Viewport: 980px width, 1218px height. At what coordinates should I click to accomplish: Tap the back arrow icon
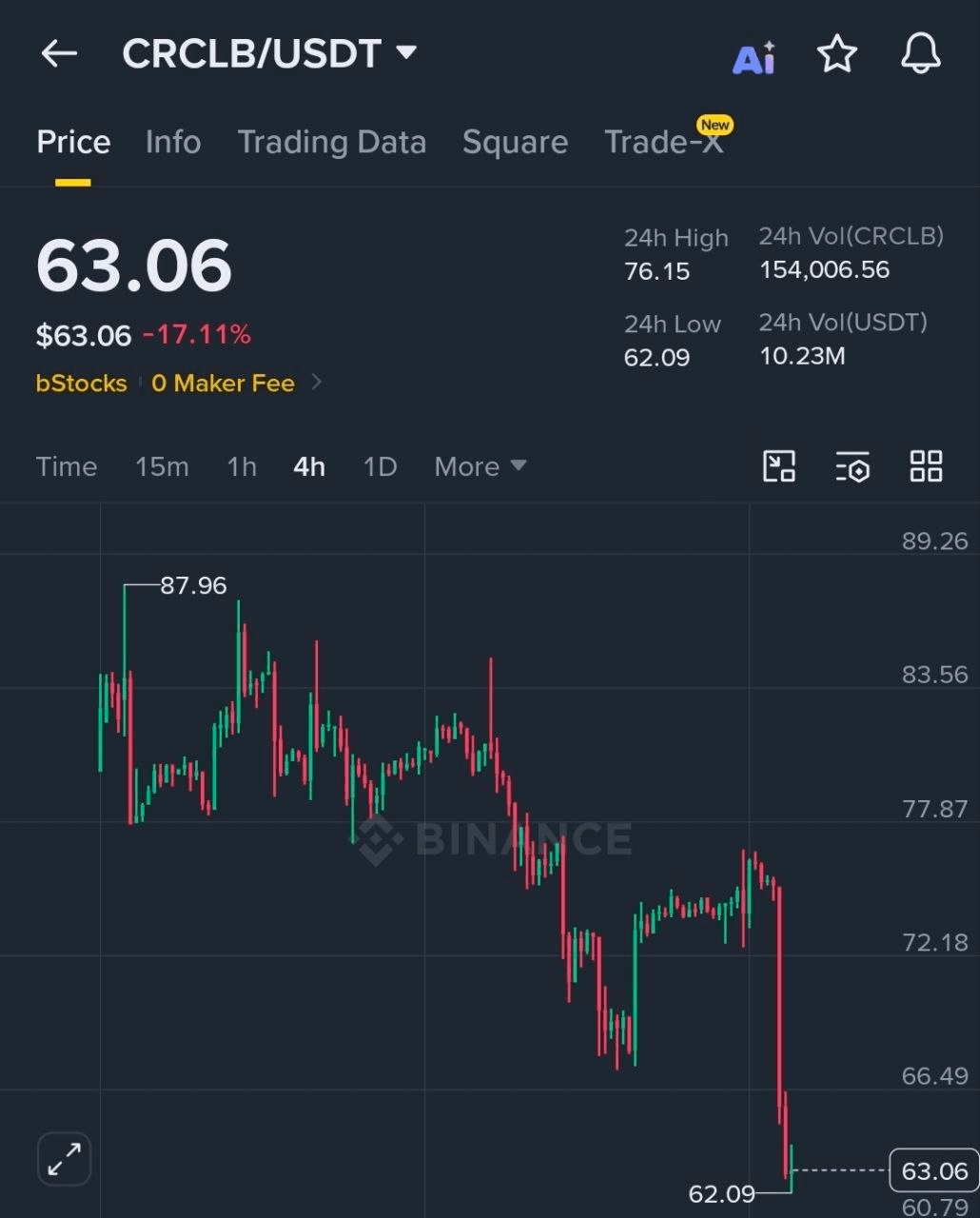59,54
